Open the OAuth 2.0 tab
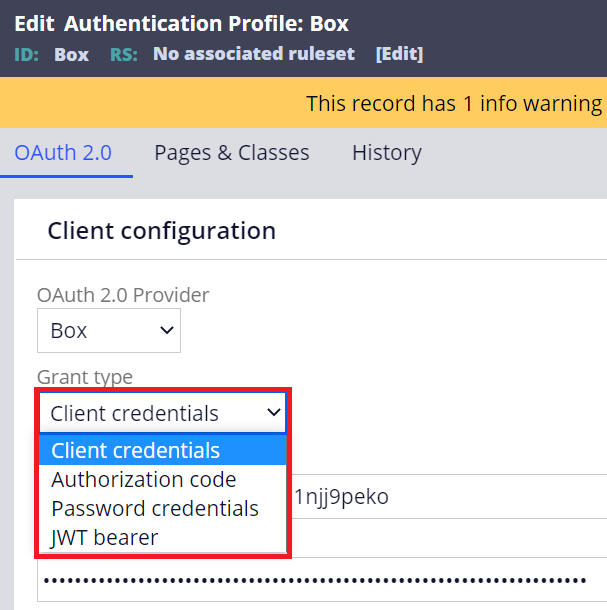Viewport: 607px width, 610px height. point(63,152)
